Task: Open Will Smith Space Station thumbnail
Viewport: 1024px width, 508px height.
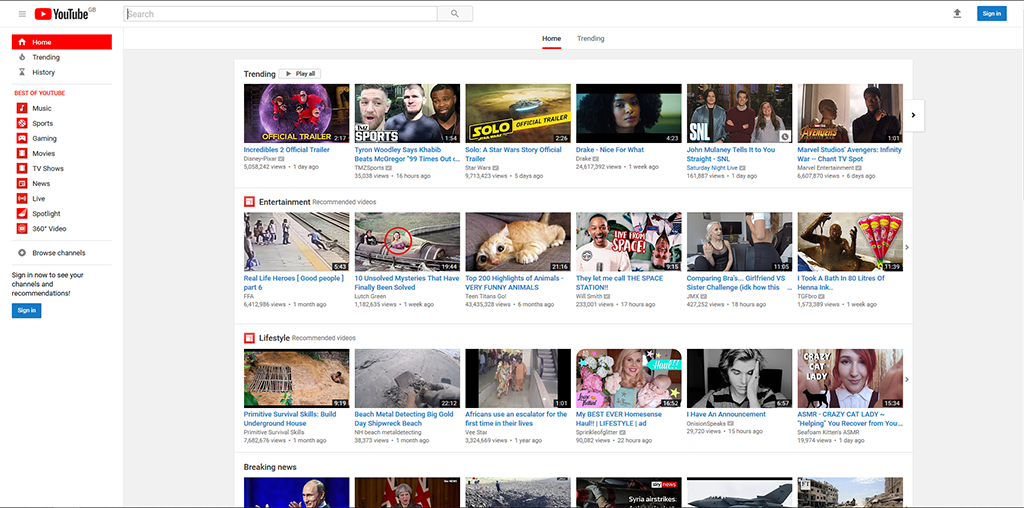Action: click(x=629, y=242)
